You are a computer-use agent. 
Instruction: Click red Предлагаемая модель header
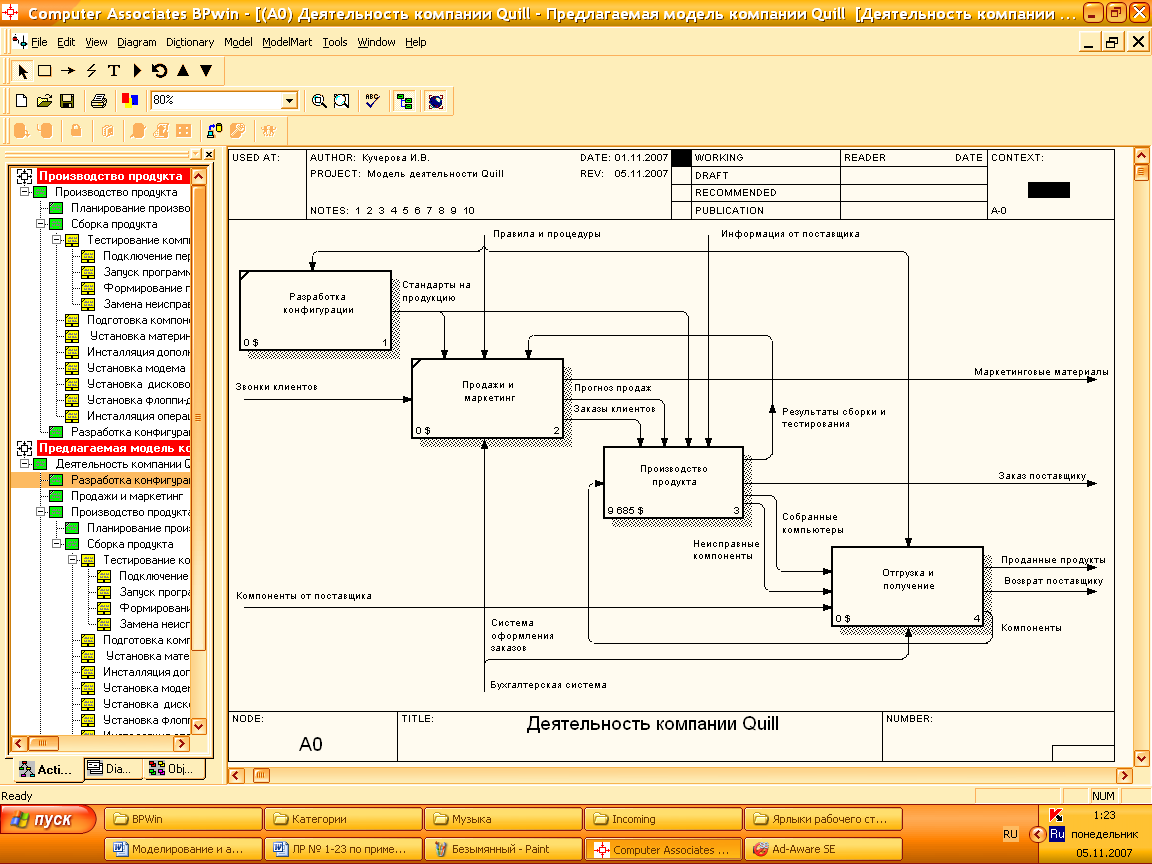point(113,448)
